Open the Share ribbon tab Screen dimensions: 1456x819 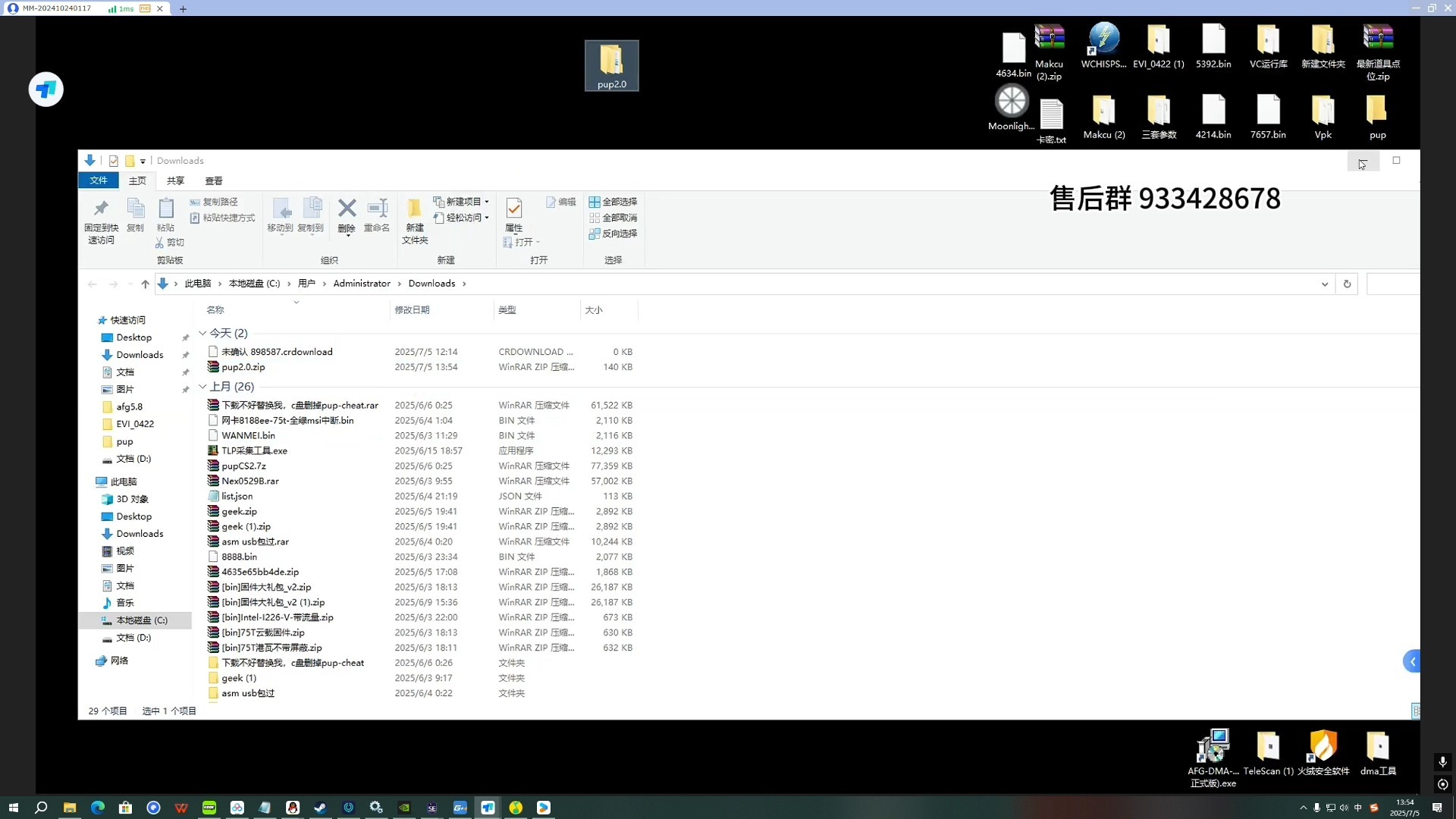coord(175,180)
